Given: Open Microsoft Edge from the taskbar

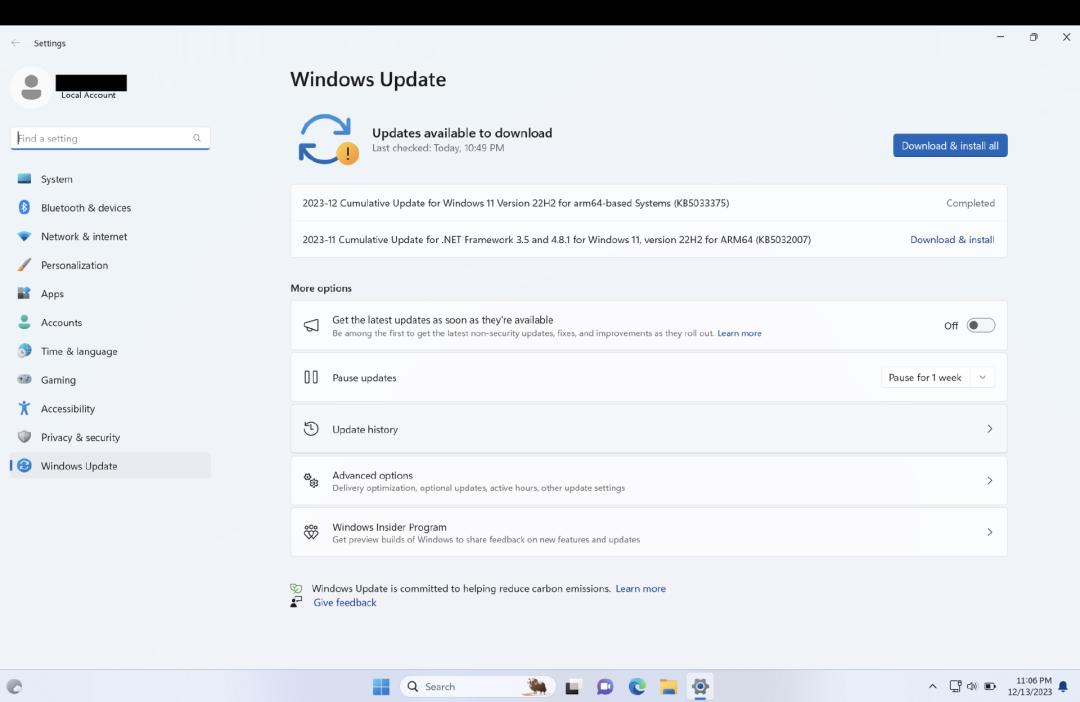Looking at the screenshot, I should click(x=637, y=686).
